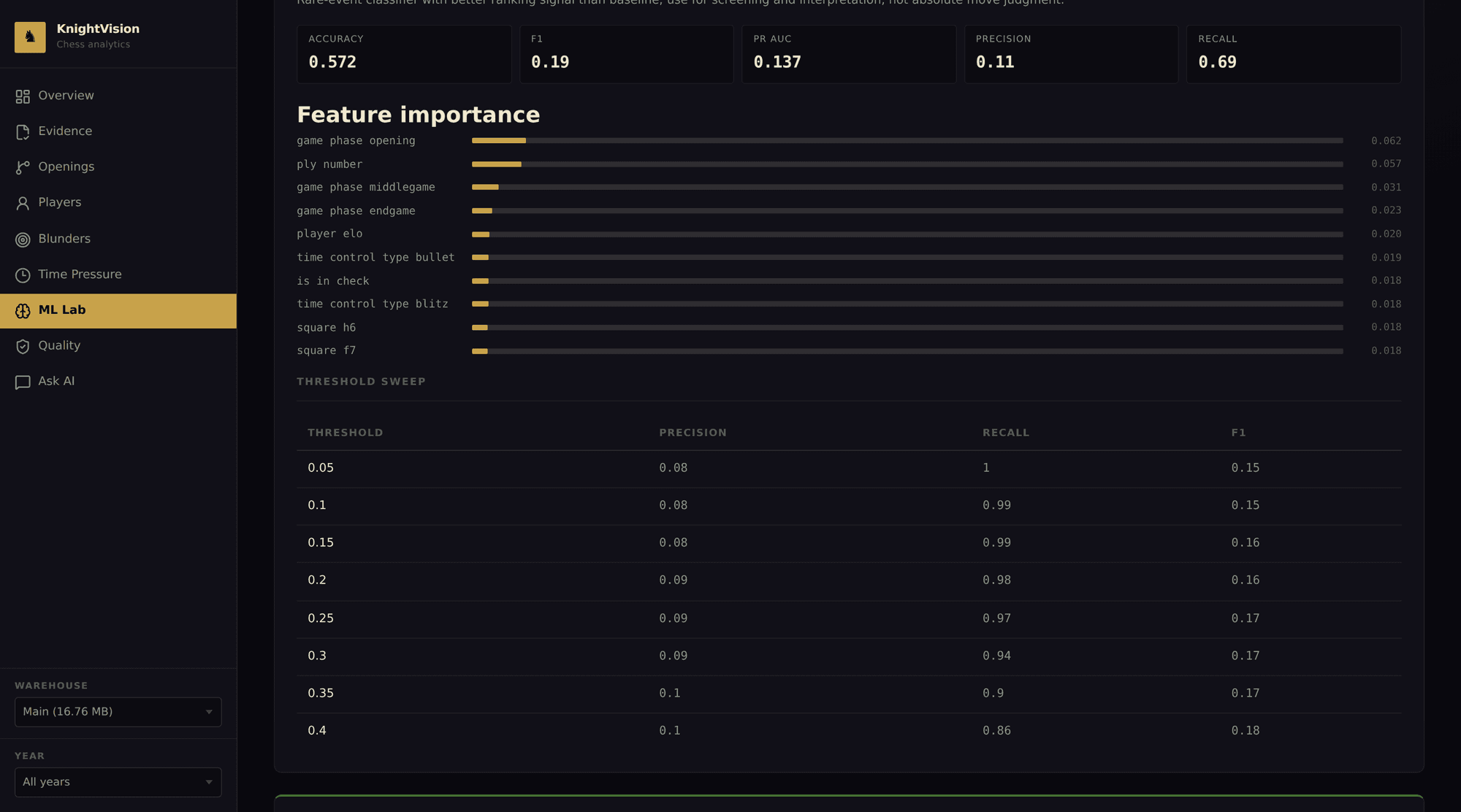The image size is (1461, 812).
Task: Click the Precision 0.11 metric value
Action: point(995,62)
